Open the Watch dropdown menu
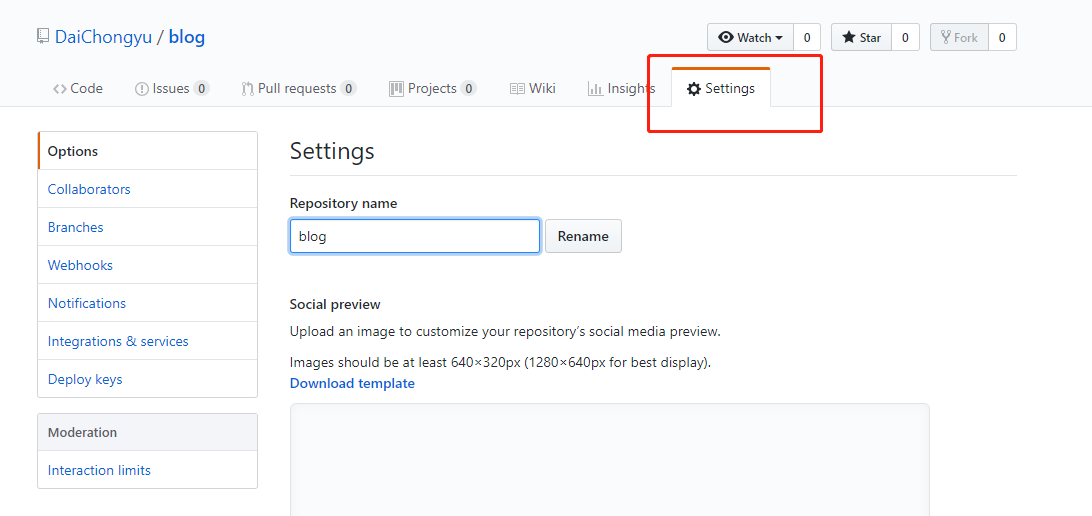The height and width of the screenshot is (516, 1092). pos(750,38)
